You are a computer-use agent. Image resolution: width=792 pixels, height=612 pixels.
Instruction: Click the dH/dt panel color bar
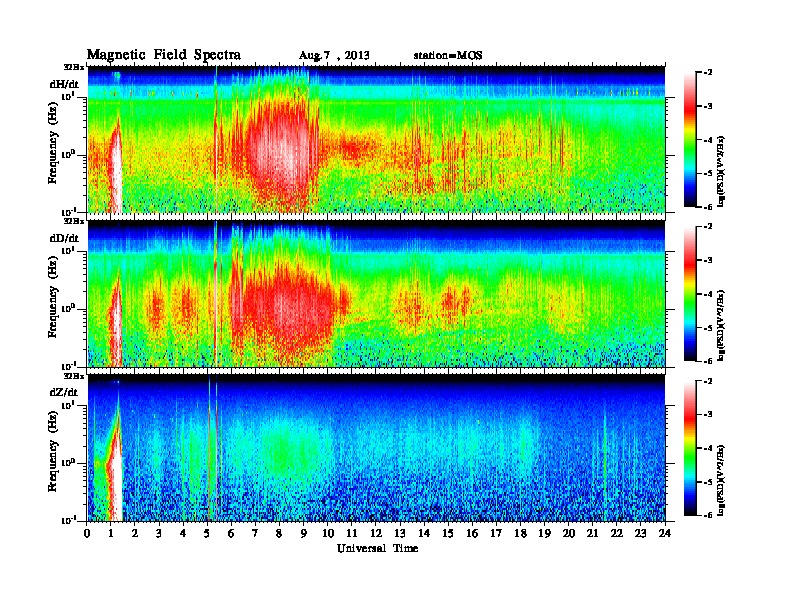[x=690, y=139]
